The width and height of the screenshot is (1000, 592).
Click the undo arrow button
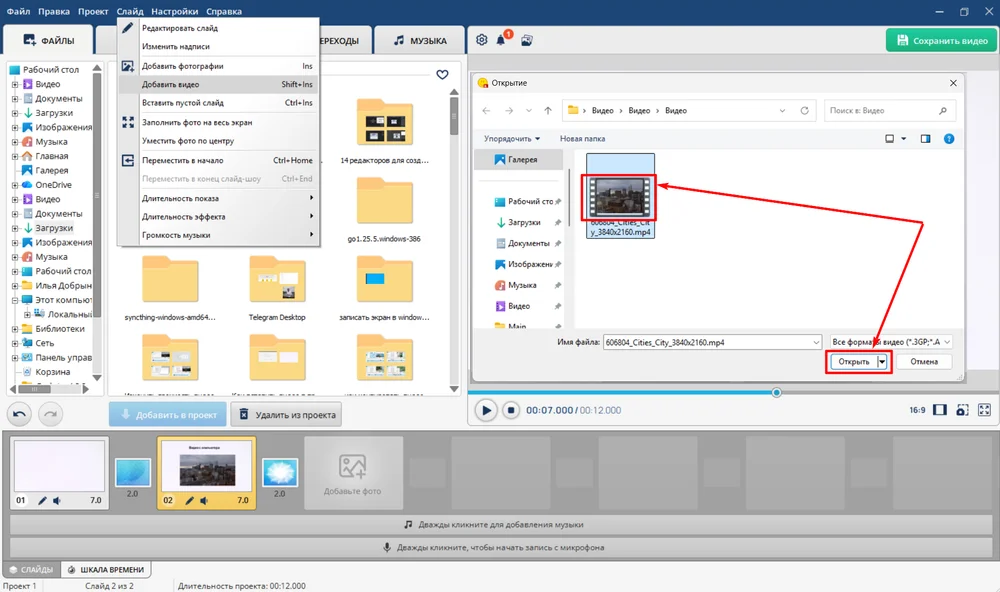19,413
